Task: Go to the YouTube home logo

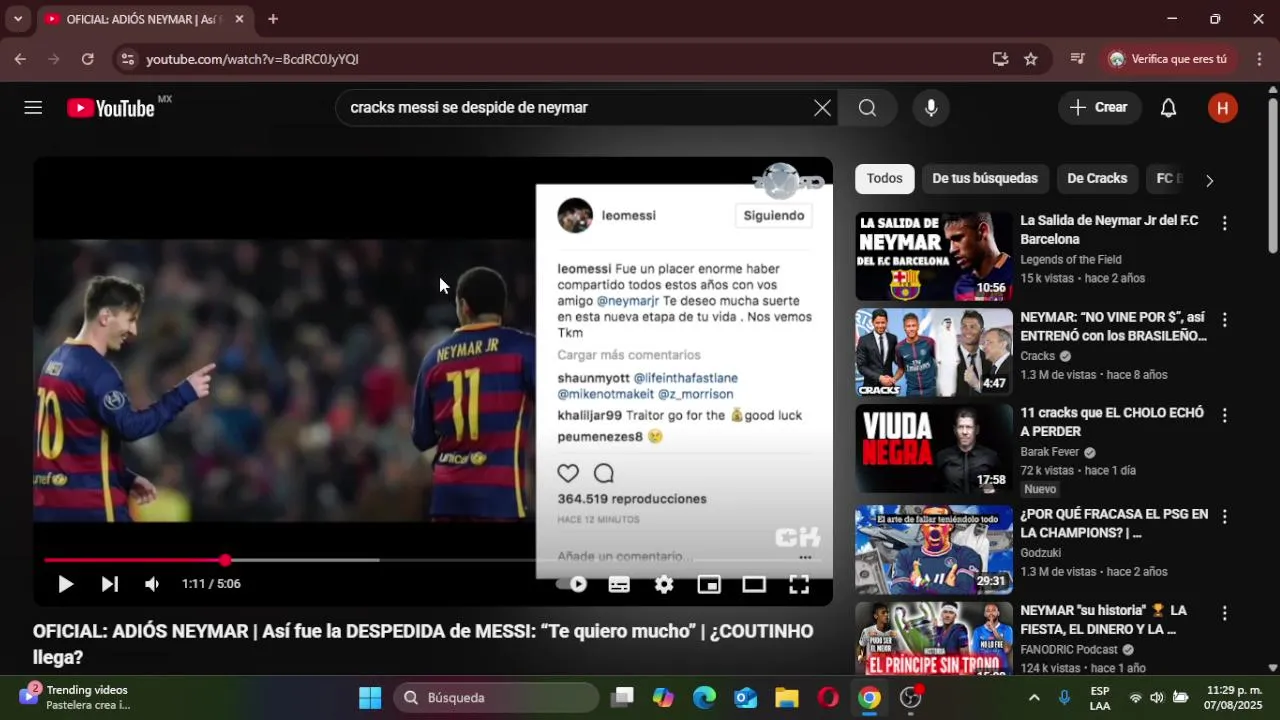Action: (x=111, y=108)
